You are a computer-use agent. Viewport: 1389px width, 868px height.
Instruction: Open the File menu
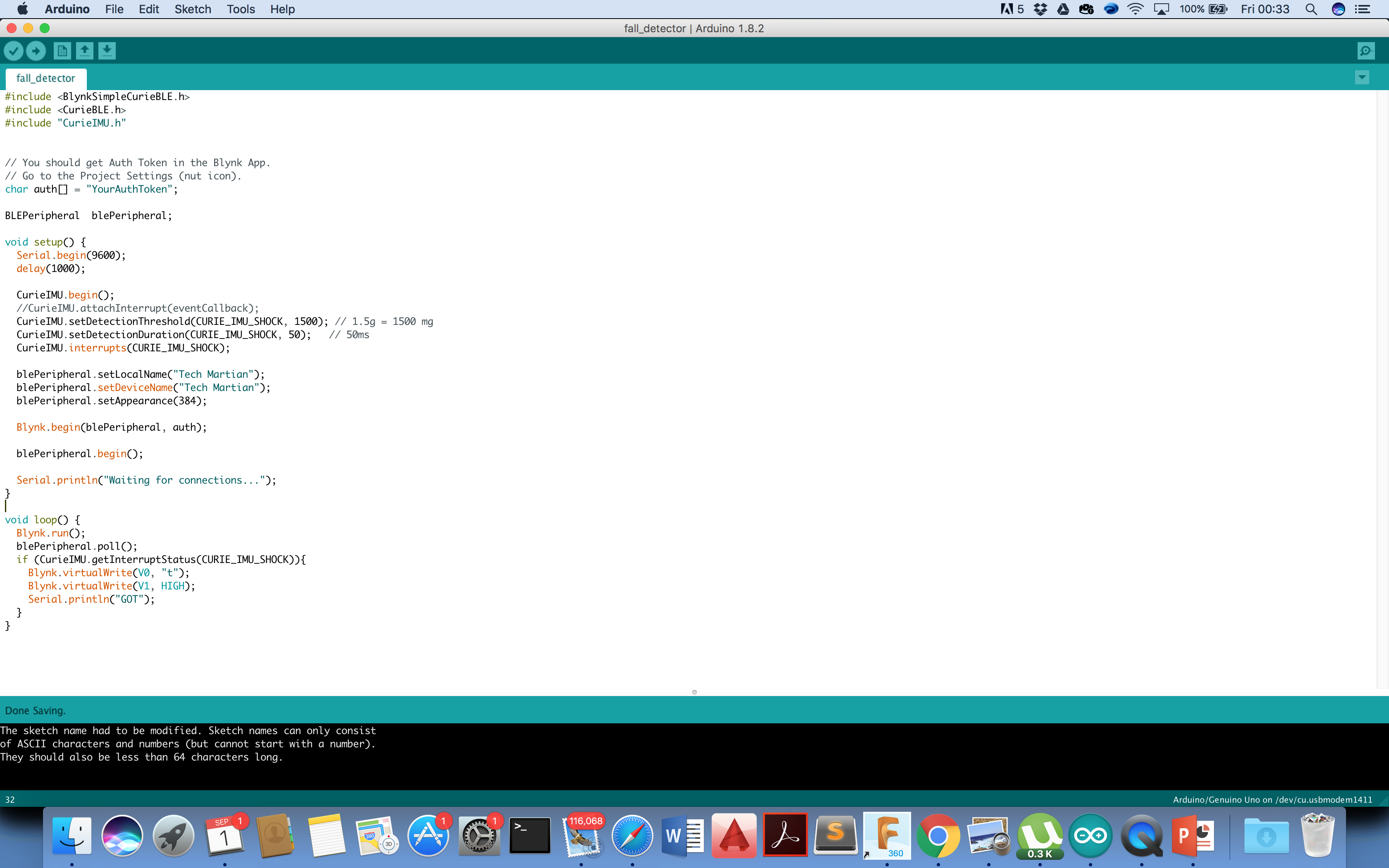[x=114, y=9]
